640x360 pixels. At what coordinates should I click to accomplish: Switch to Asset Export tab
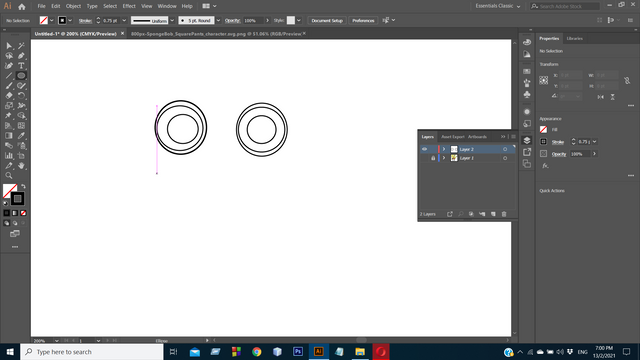coord(453,137)
